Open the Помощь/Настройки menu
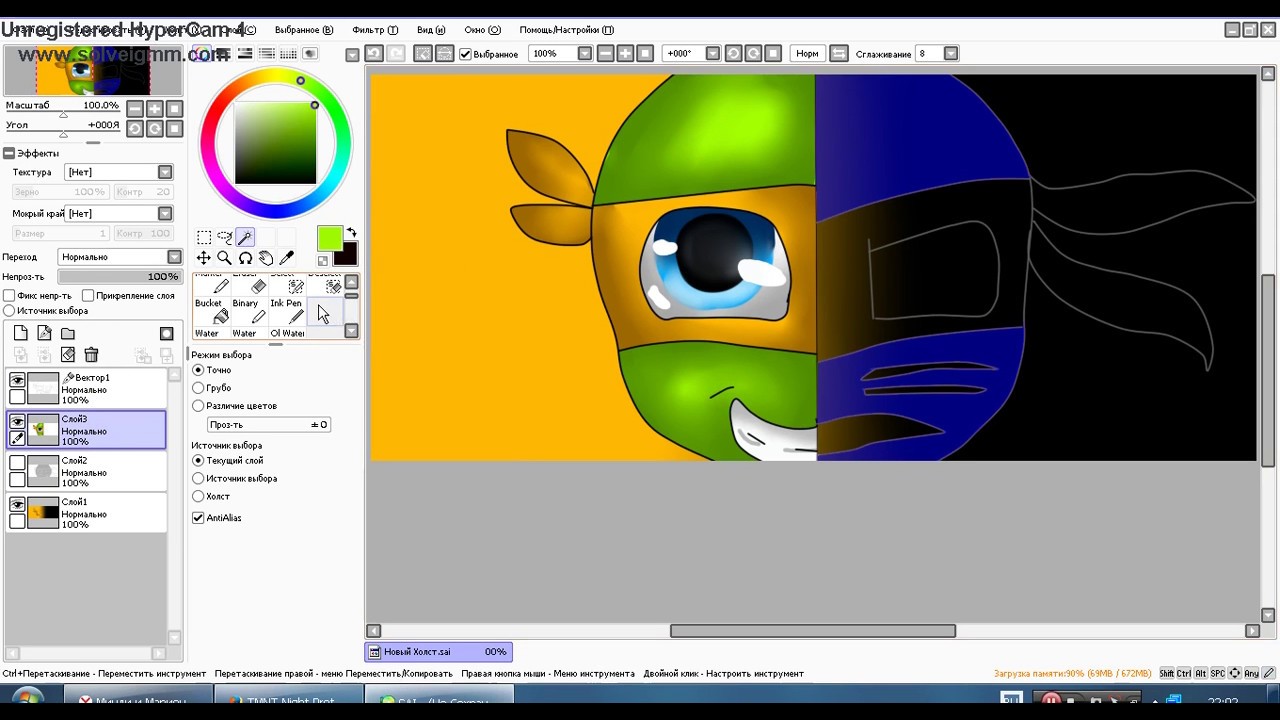The height and width of the screenshot is (720, 1280). pyautogui.click(x=566, y=30)
